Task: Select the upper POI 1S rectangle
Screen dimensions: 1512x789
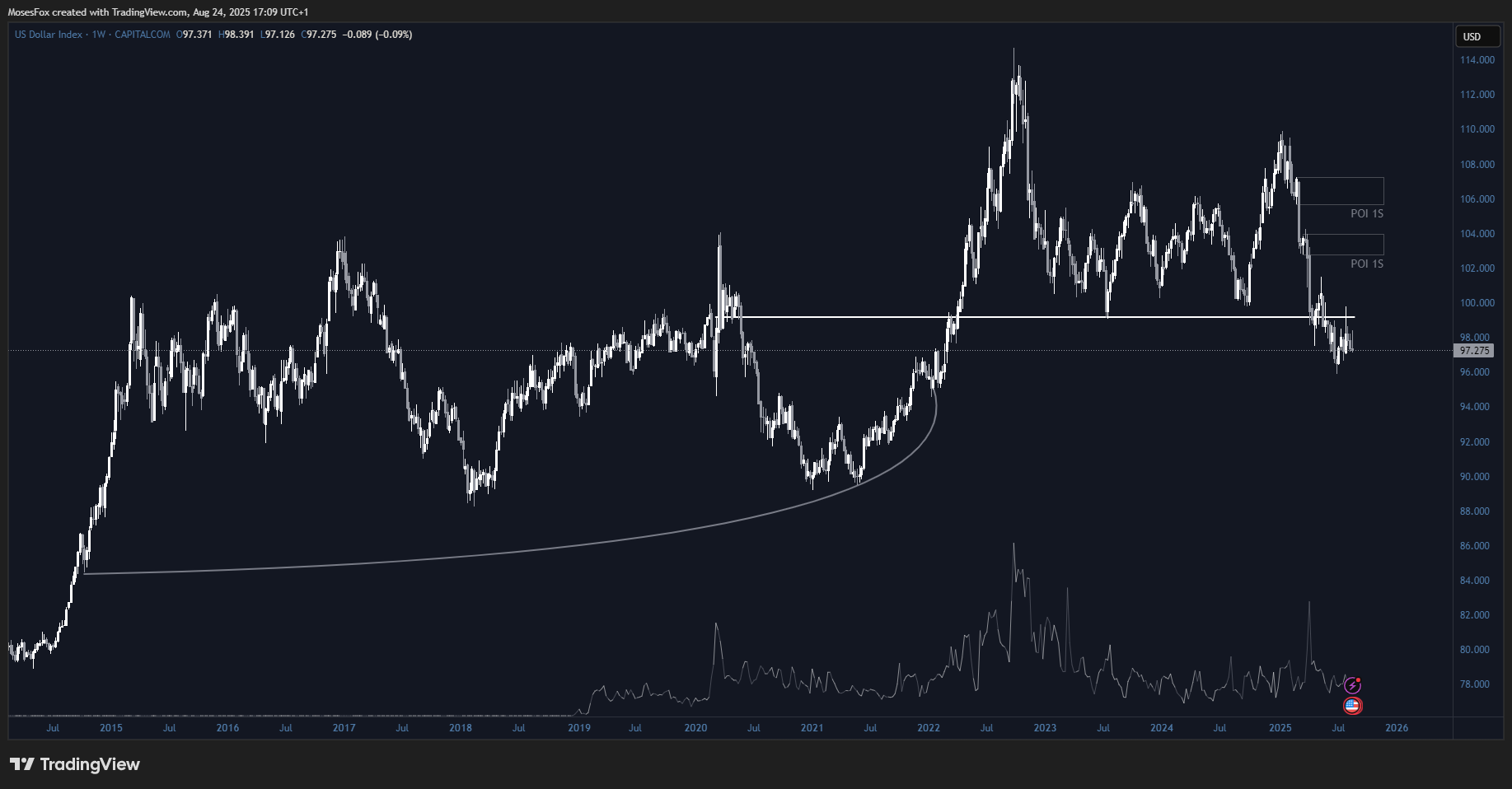Action: tap(1341, 191)
